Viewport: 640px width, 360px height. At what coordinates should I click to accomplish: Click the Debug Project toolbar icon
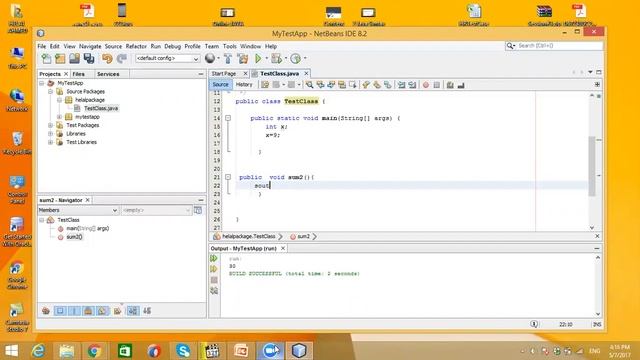(276, 58)
